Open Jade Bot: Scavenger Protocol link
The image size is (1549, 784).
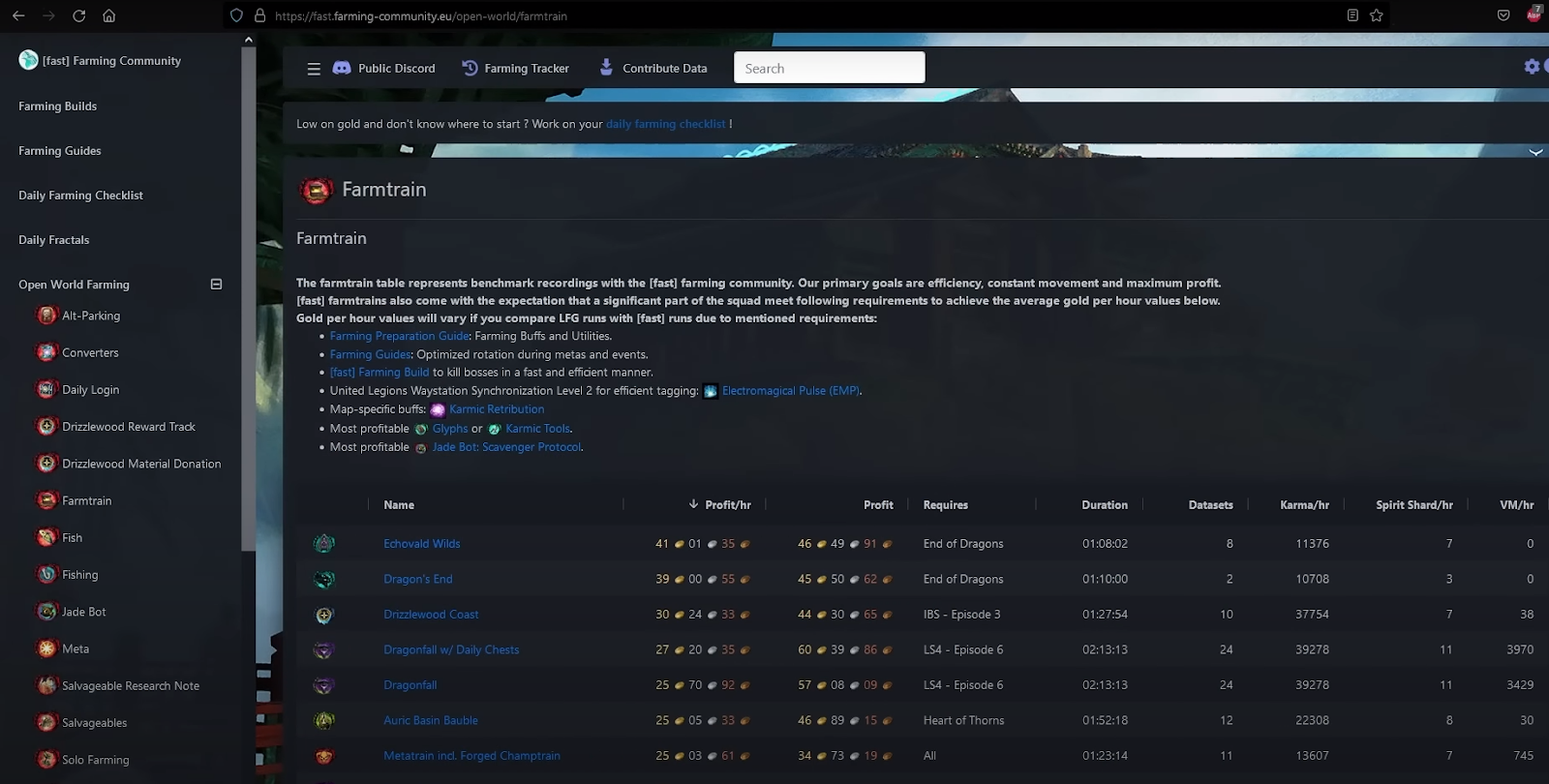pyautogui.click(x=507, y=447)
